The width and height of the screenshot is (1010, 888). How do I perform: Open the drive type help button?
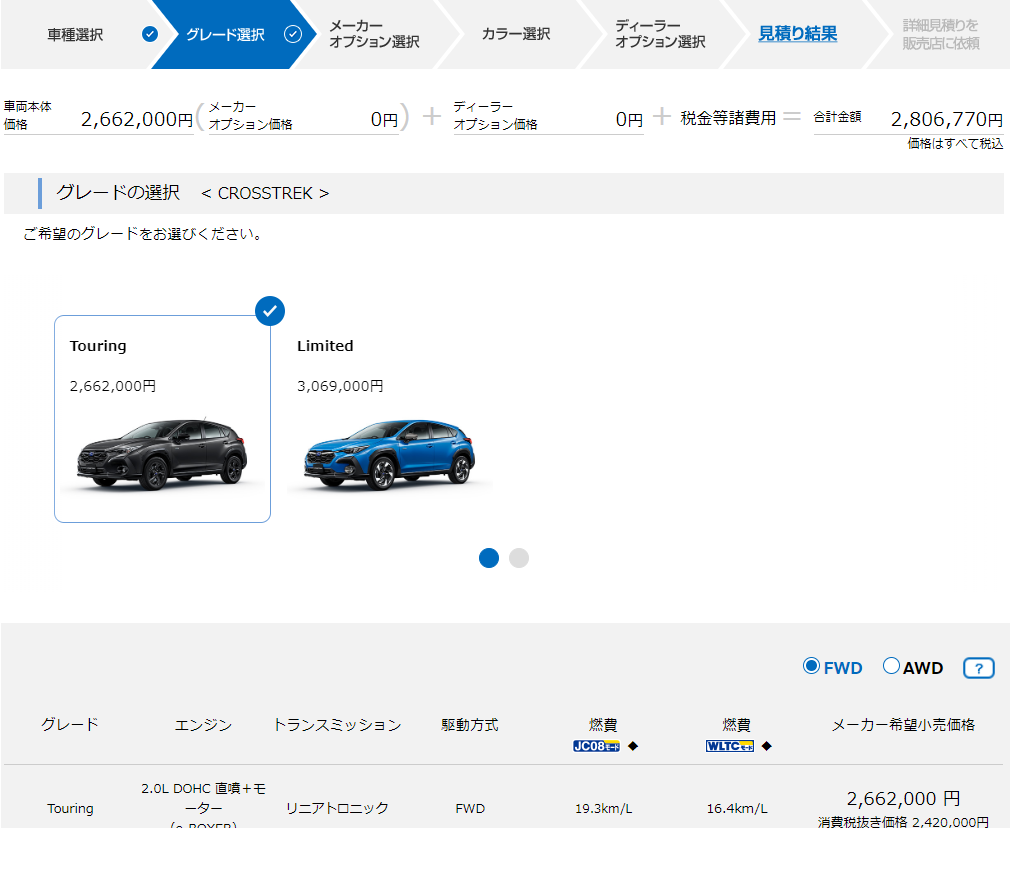978,668
